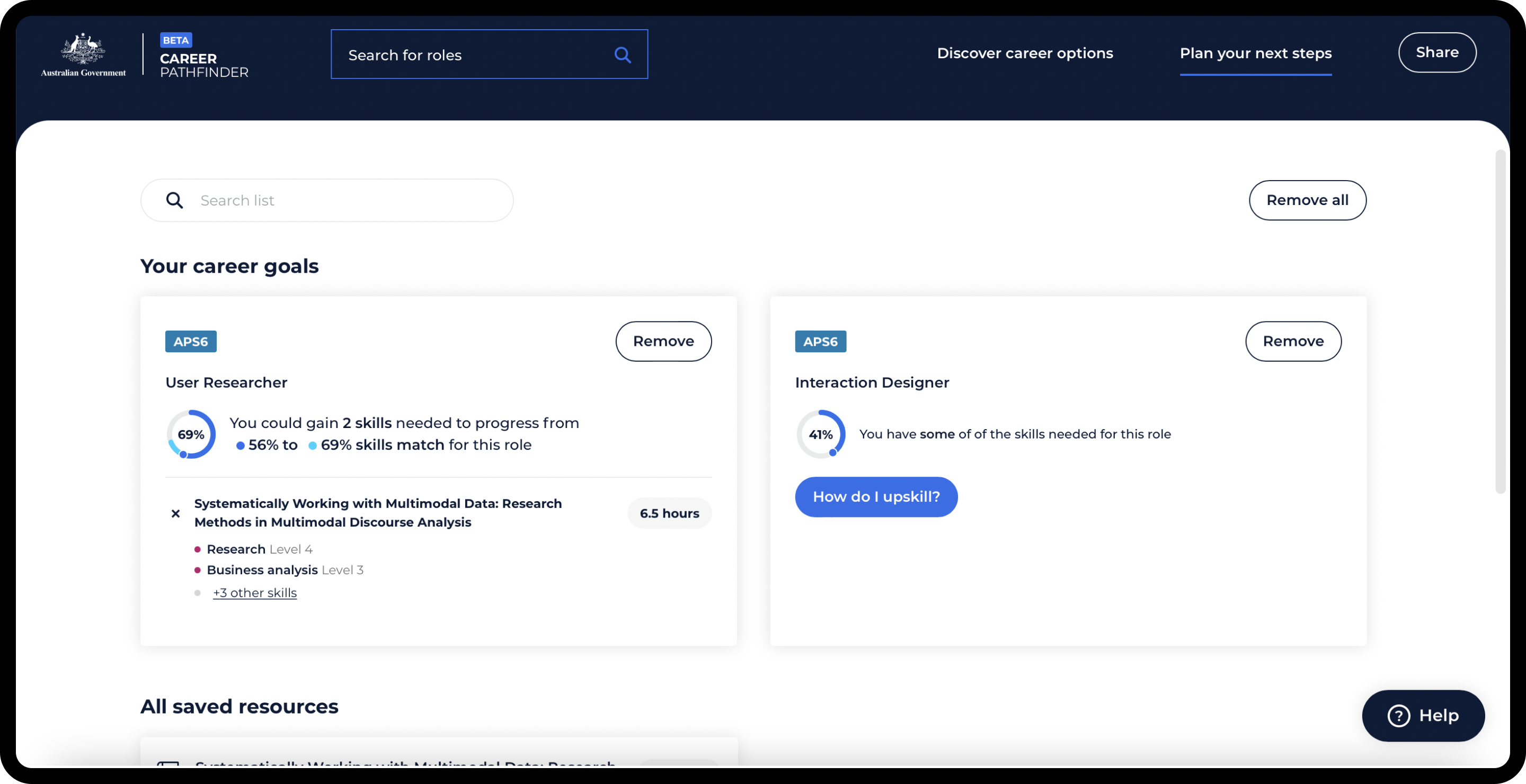Remove the Multimodal Data course with X icon

coord(175,513)
